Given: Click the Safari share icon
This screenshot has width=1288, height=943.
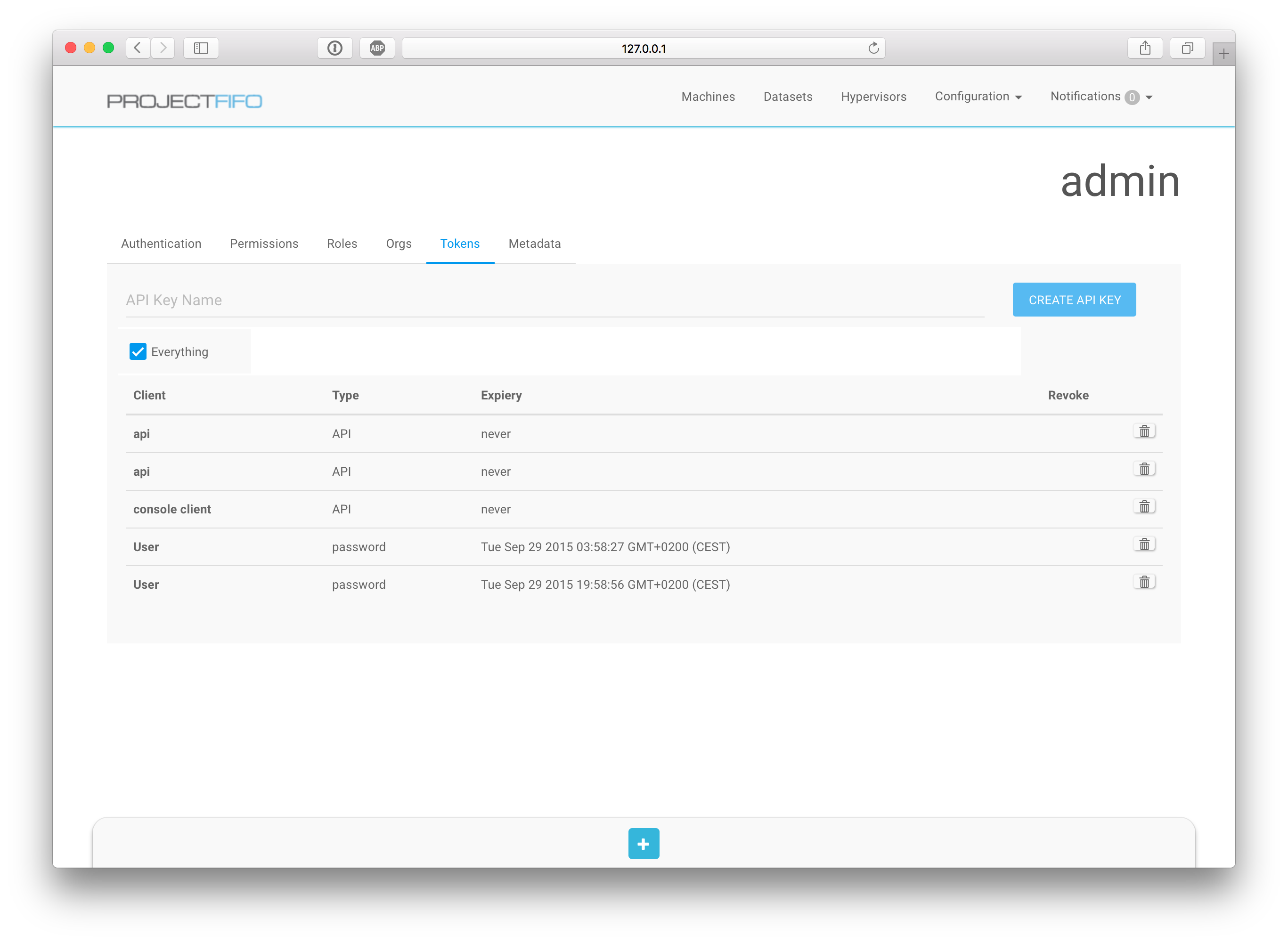Looking at the screenshot, I should (x=1145, y=48).
